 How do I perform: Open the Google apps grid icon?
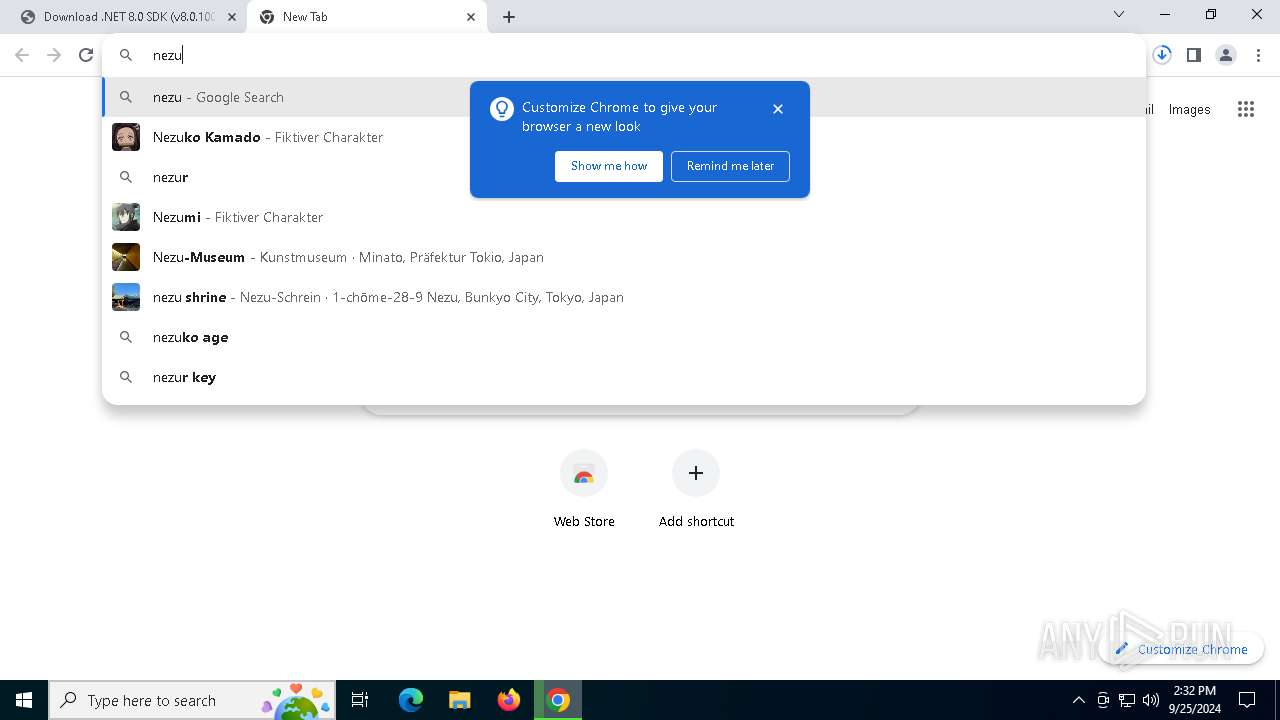pos(1246,109)
